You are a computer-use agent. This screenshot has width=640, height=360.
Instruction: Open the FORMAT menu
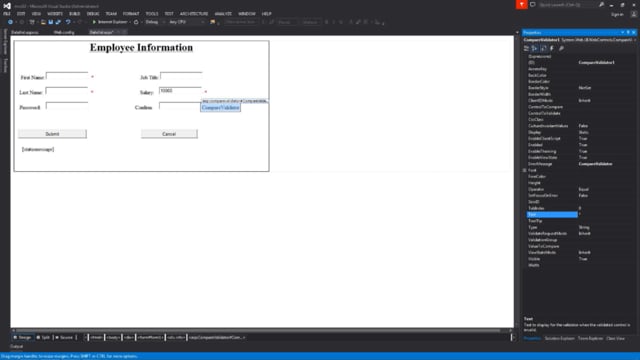click(x=131, y=14)
